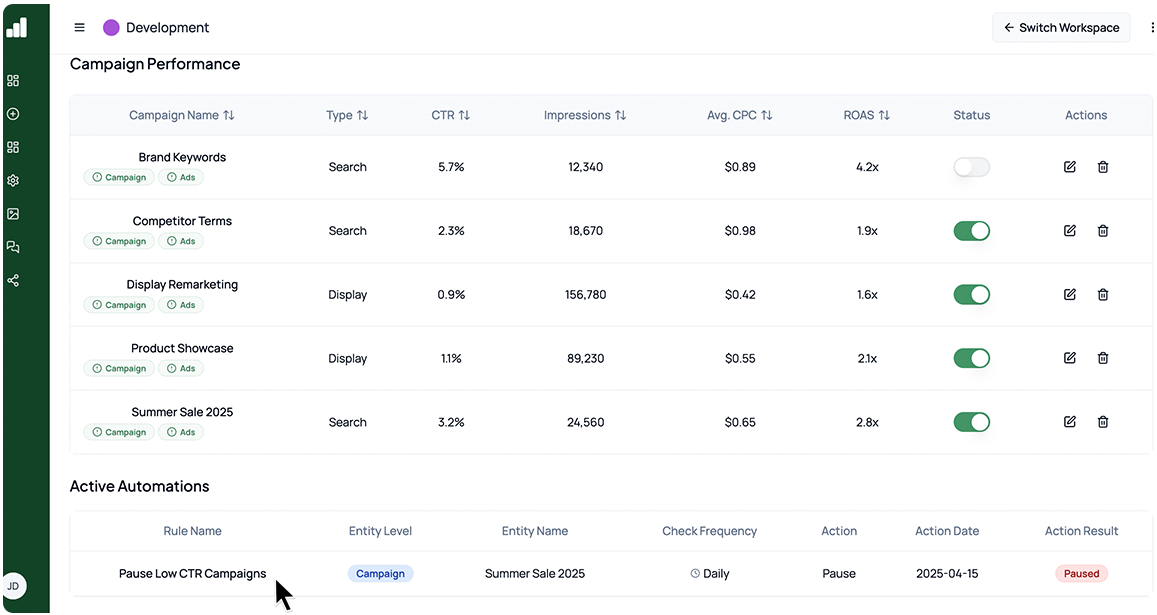Screen dimensions: 1157x615
Task: Sort table by Avg. CPC column
Action: pyautogui.click(x=739, y=115)
